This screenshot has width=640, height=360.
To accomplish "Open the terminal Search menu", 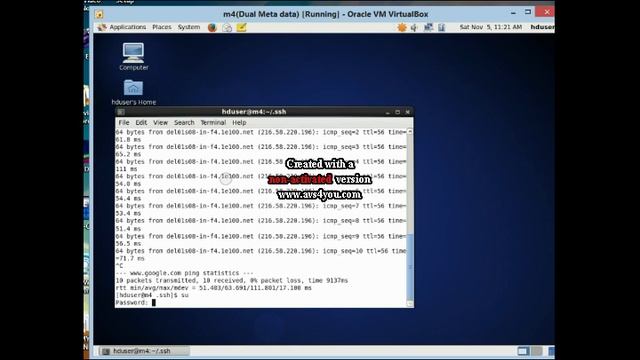I will click(184, 122).
